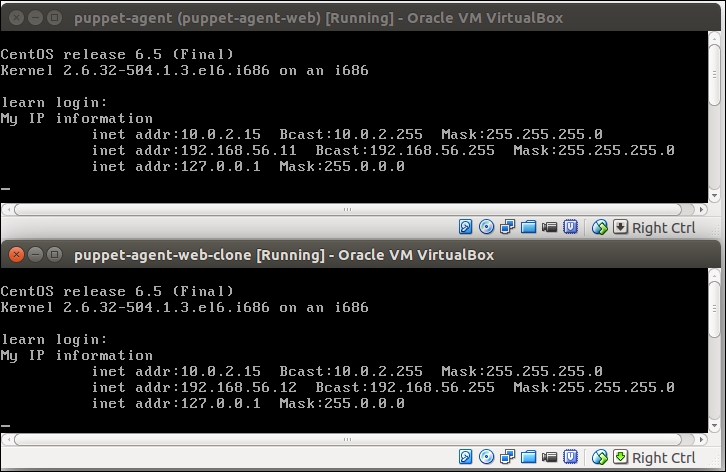
Task: Click network adapter icon in puppet-agent-web status bar
Action: 508,227
